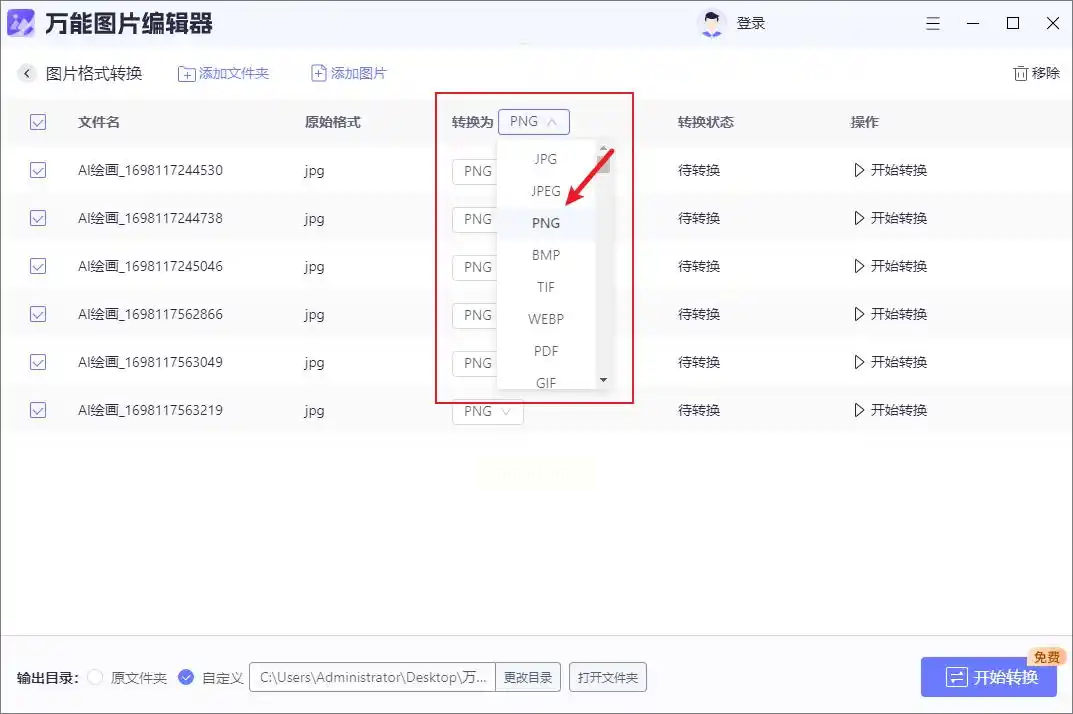Image resolution: width=1073 pixels, height=714 pixels.
Task: Open format dropdown for AI绘画_1698117244738
Action: (475, 219)
